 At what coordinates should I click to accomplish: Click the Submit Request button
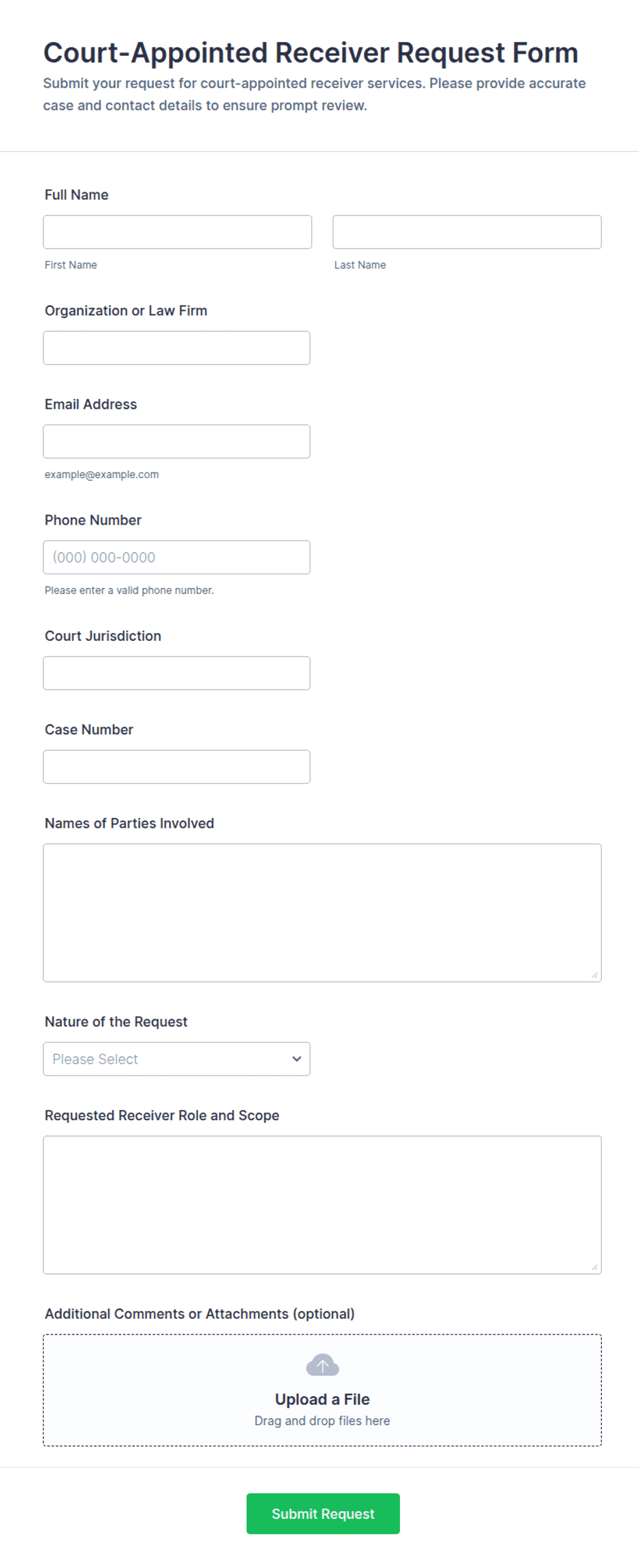click(x=323, y=1513)
